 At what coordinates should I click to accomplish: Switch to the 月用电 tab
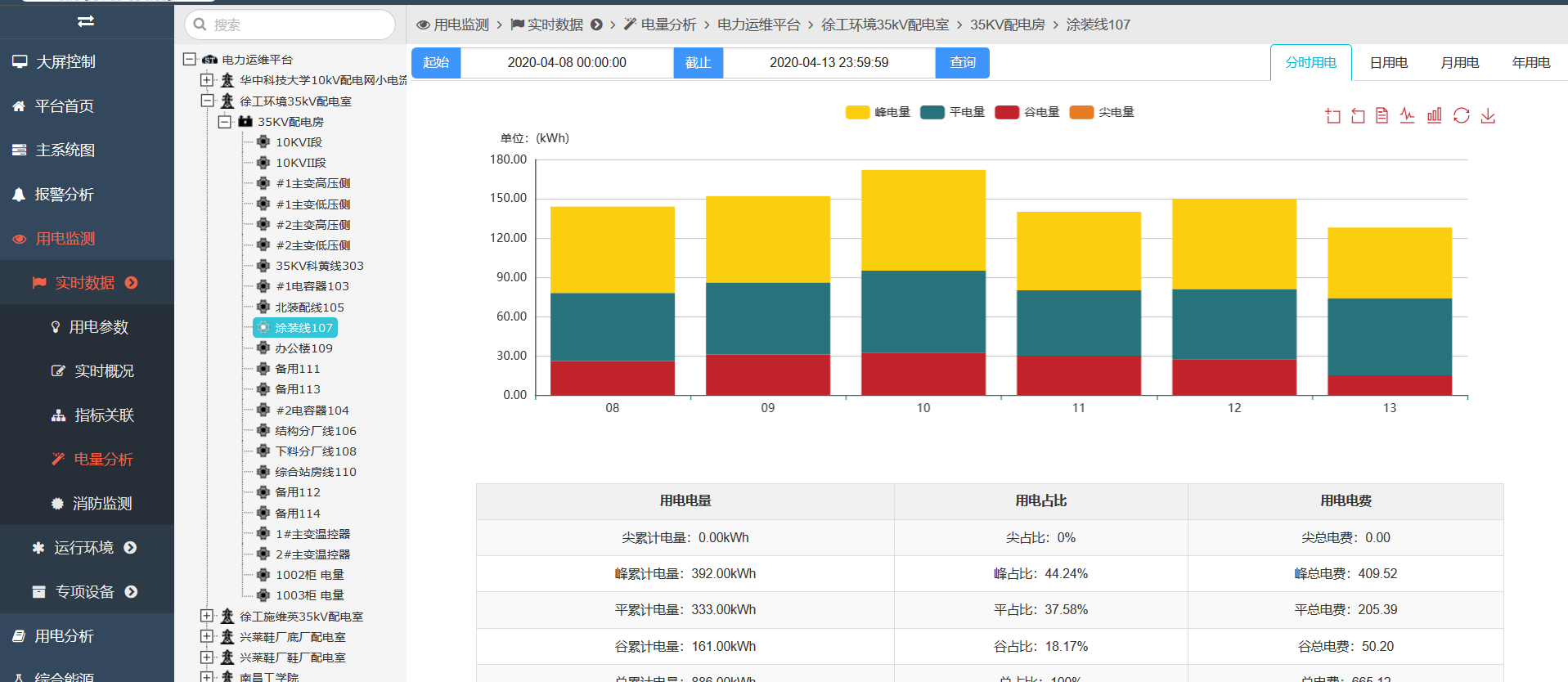(1460, 63)
